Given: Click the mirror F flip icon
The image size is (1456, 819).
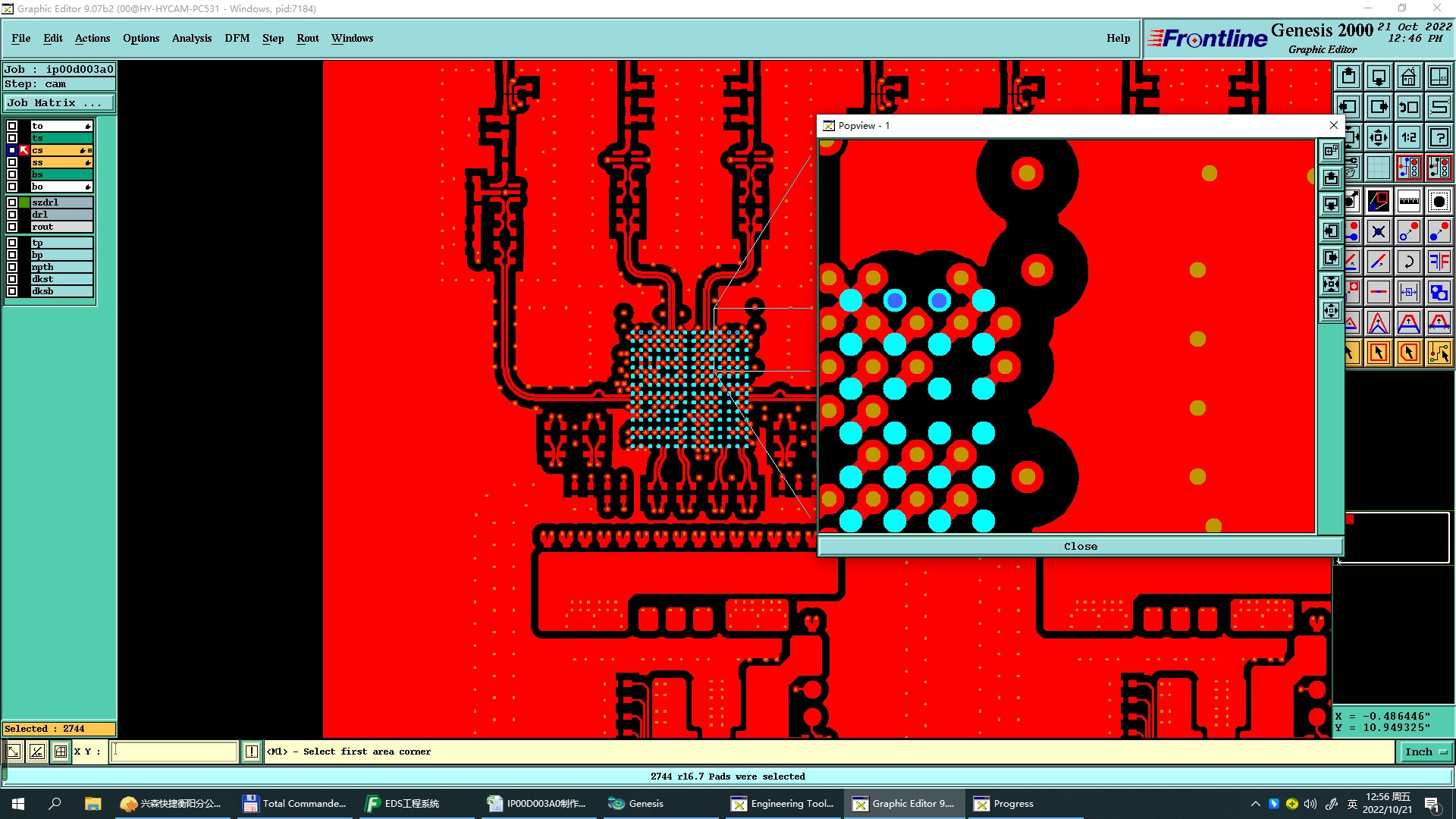Looking at the screenshot, I should pyautogui.click(x=1439, y=262).
